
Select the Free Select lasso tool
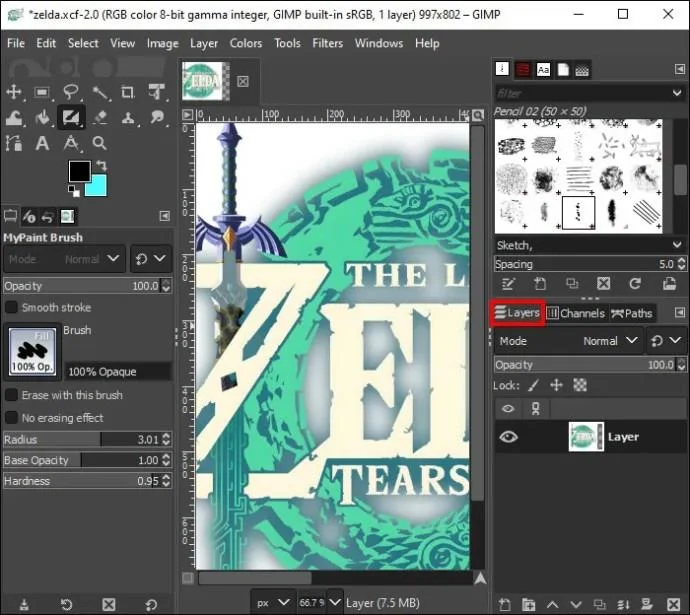point(70,92)
